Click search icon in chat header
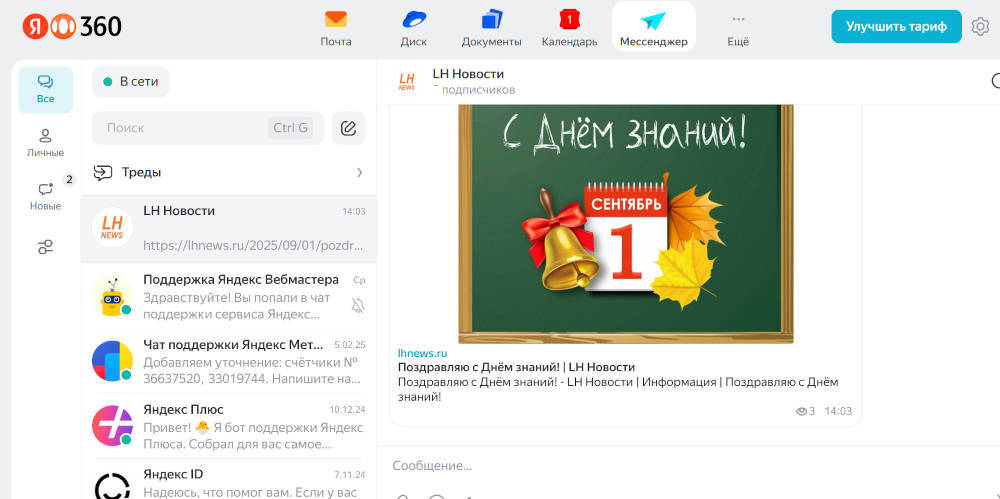Image resolution: width=1000 pixels, height=499 pixels. (996, 81)
